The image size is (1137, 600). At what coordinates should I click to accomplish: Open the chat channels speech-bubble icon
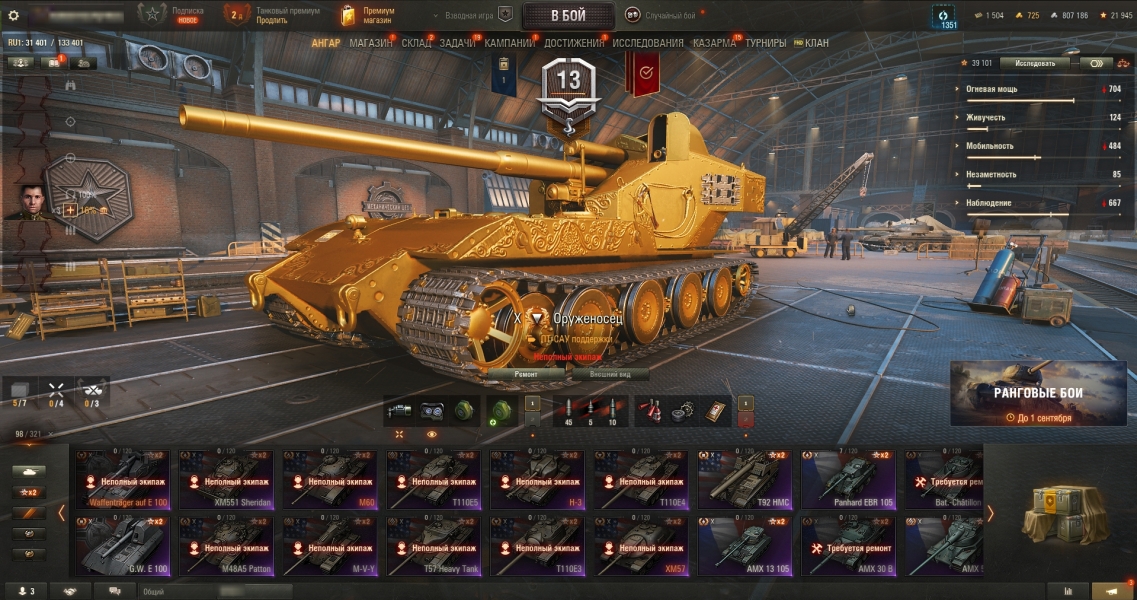click(115, 591)
